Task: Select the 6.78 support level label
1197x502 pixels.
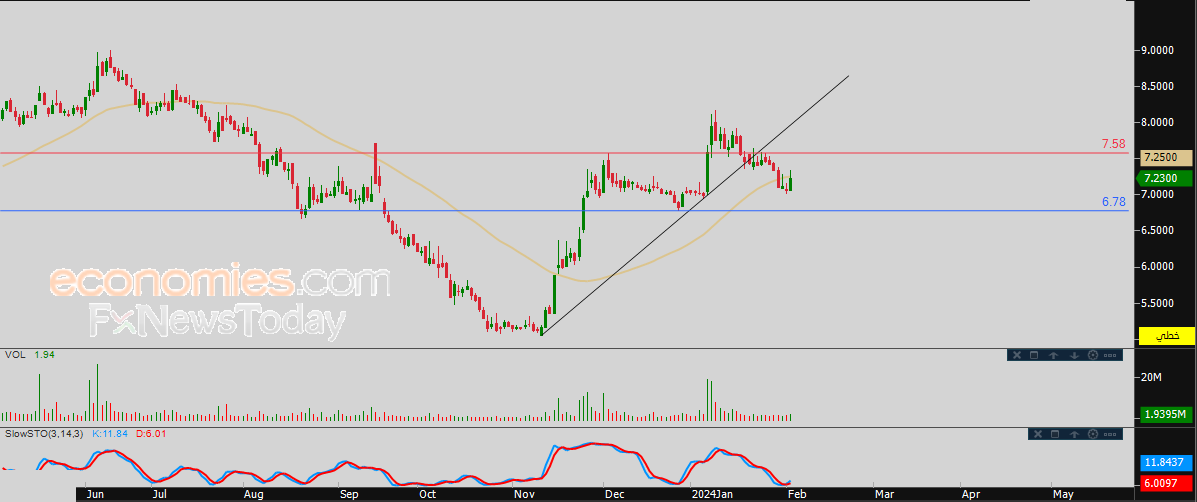Action: (1113, 202)
